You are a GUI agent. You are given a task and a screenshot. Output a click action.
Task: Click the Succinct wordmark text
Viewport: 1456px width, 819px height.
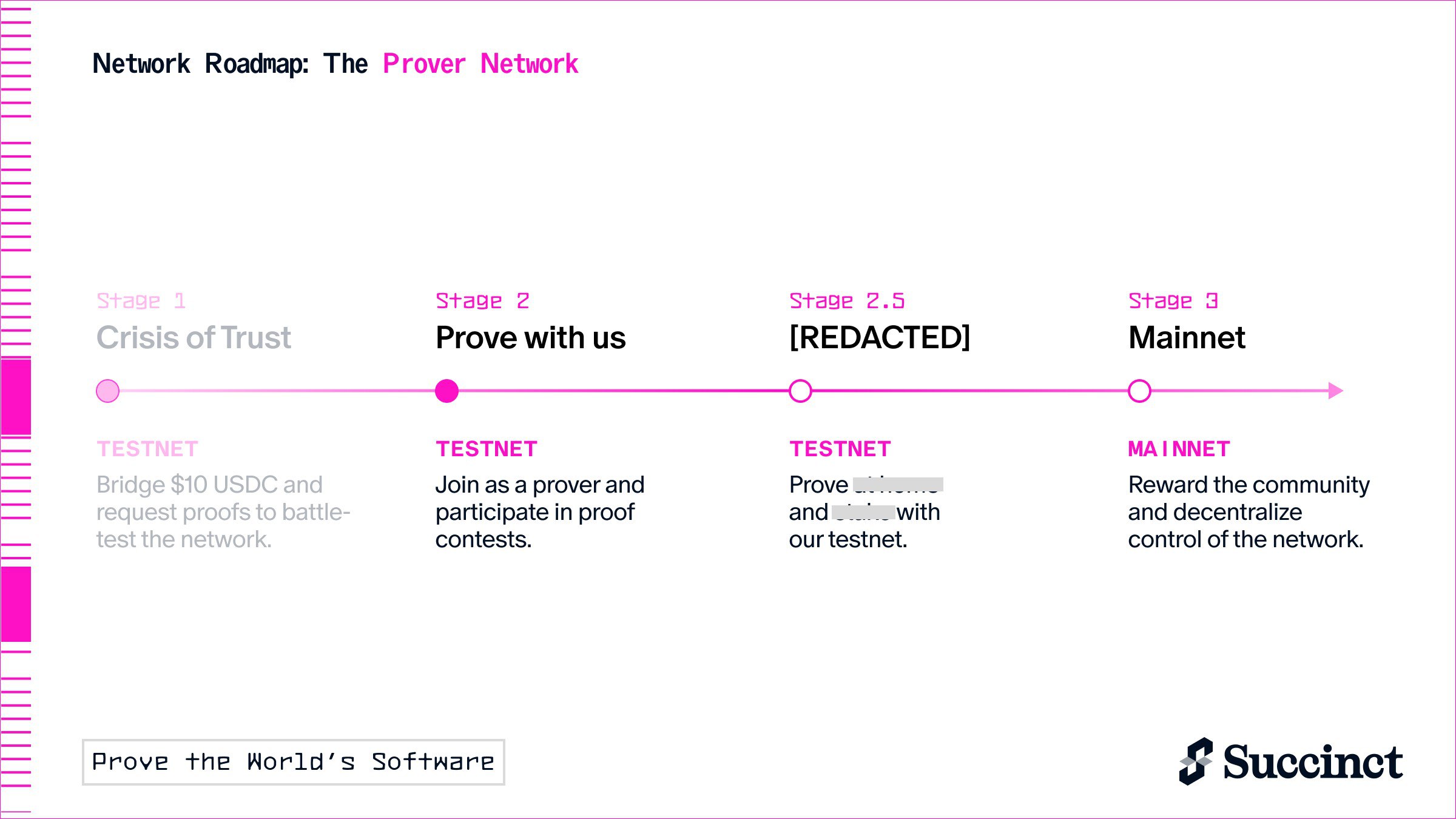pos(1313,762)
